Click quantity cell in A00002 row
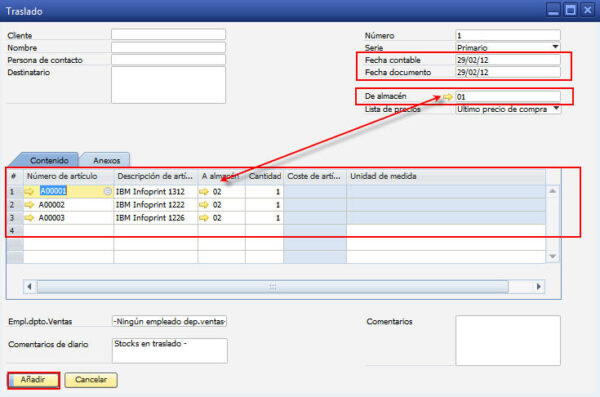The height and width of the screenshot is (397, 600). click(x=264, y=205)
